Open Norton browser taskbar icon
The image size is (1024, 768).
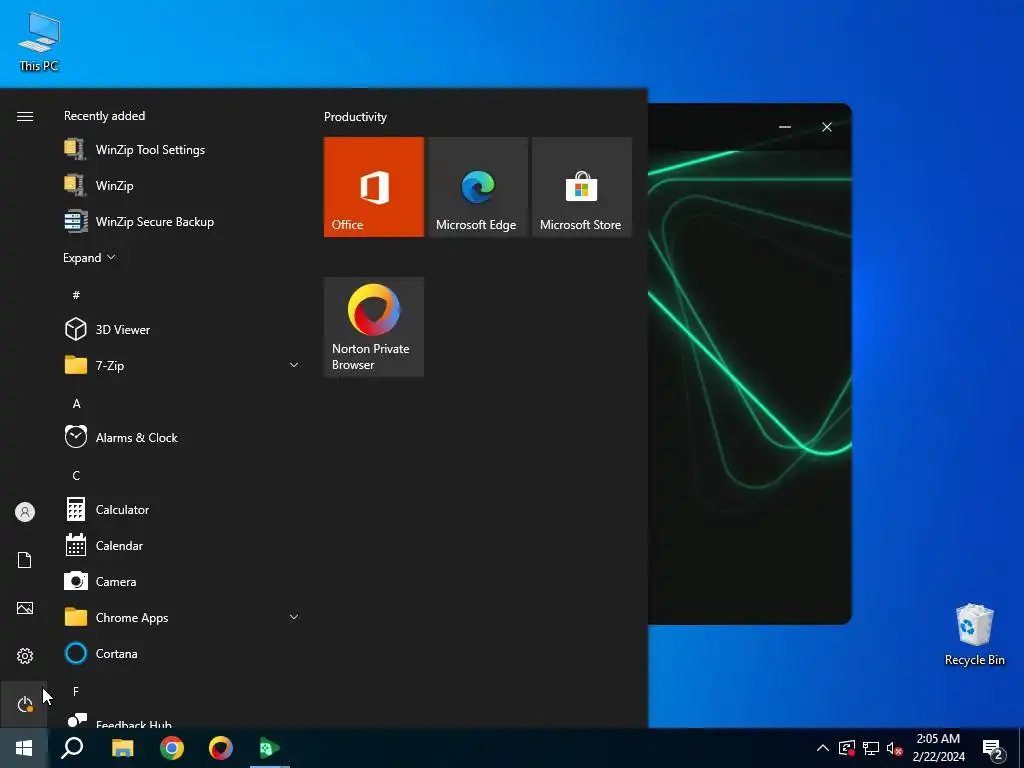pos(221,748)
